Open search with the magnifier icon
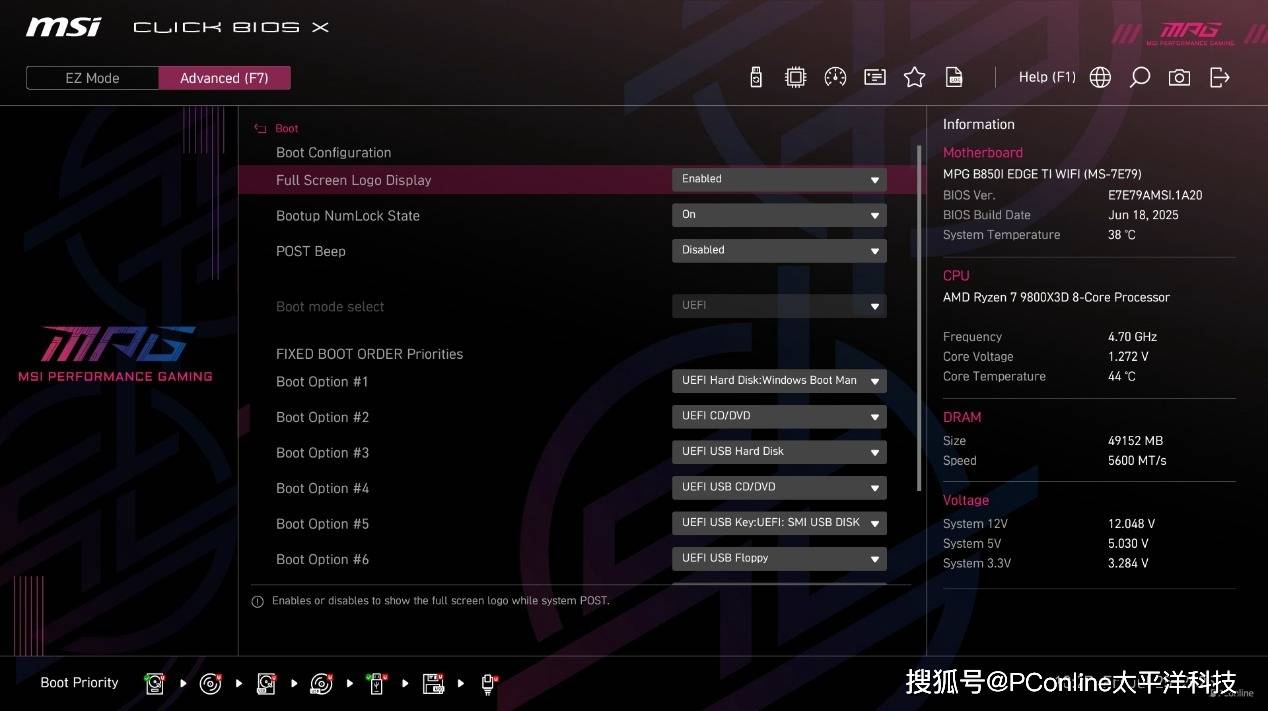This screenshot has width=1268, height=711. (1139, 77)
